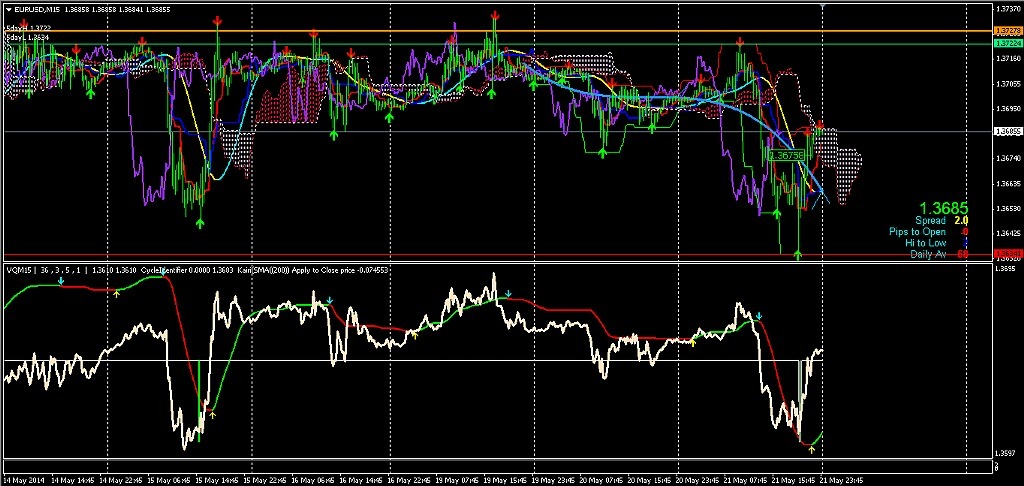Click the chart shift triangle marker at top

tap(822, 8)
